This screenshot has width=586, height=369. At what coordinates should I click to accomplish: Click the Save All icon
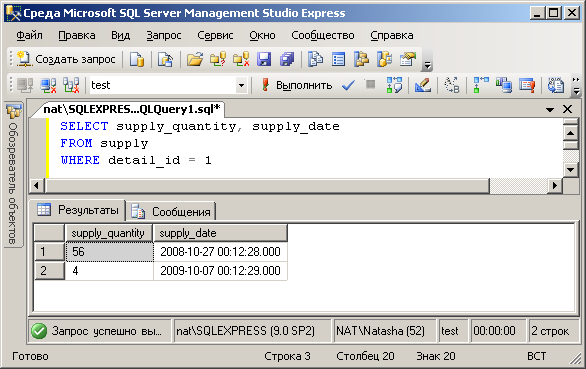click(287, 59)
